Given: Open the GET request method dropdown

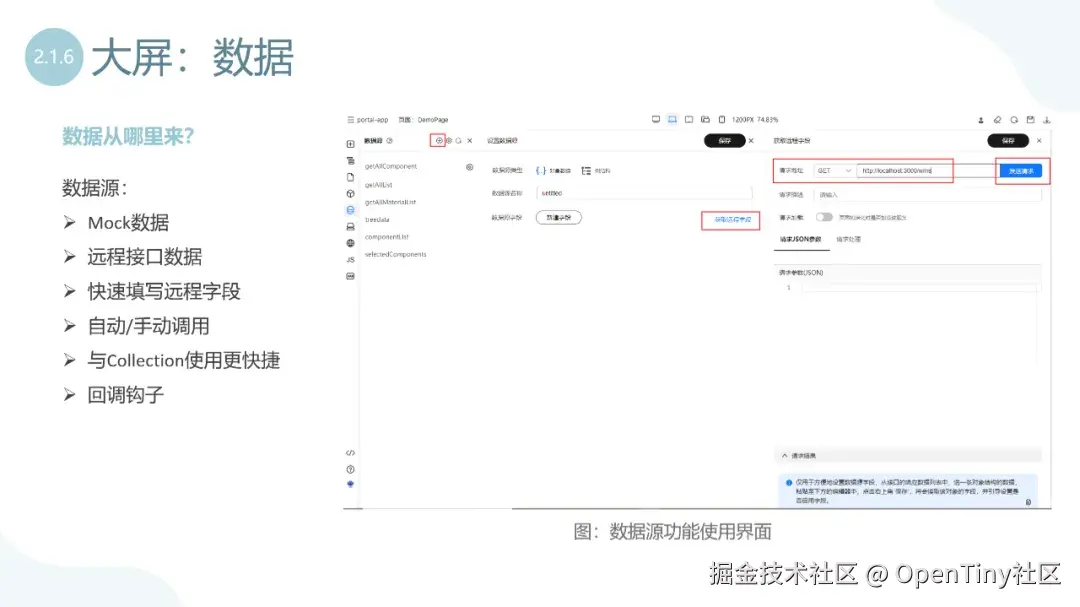Looking at the screenshot, I should 834,170.
